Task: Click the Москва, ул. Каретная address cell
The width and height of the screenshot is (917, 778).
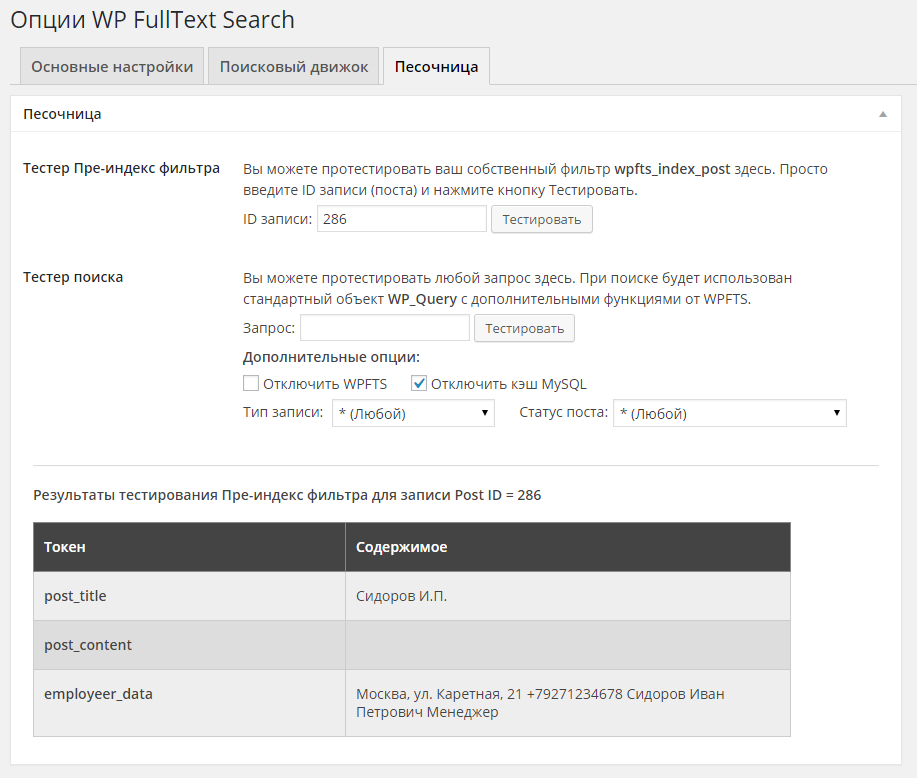Action: coord(568,703)
